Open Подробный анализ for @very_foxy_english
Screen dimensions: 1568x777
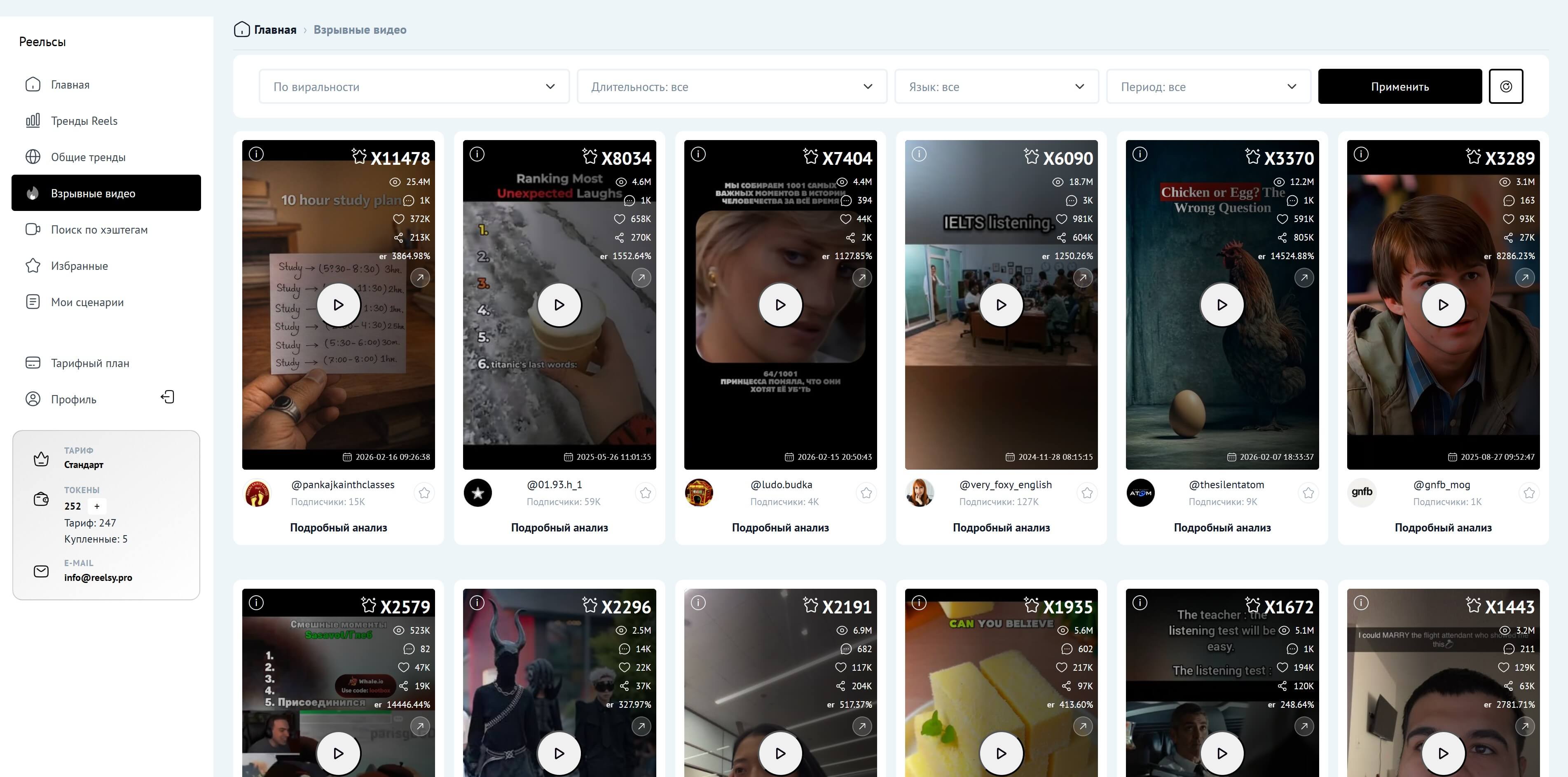pyautogui.click(x=1001, y=527)
